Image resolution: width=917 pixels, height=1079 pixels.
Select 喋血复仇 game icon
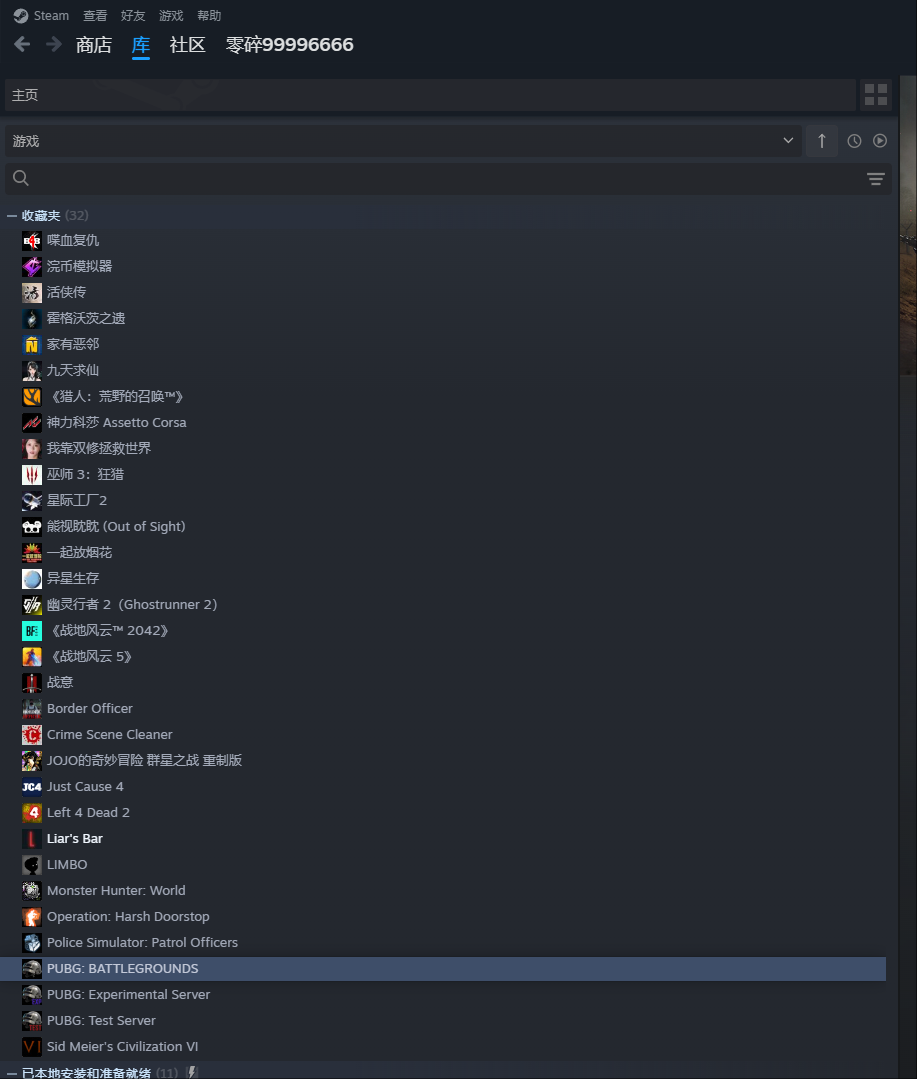pos(32,240)
